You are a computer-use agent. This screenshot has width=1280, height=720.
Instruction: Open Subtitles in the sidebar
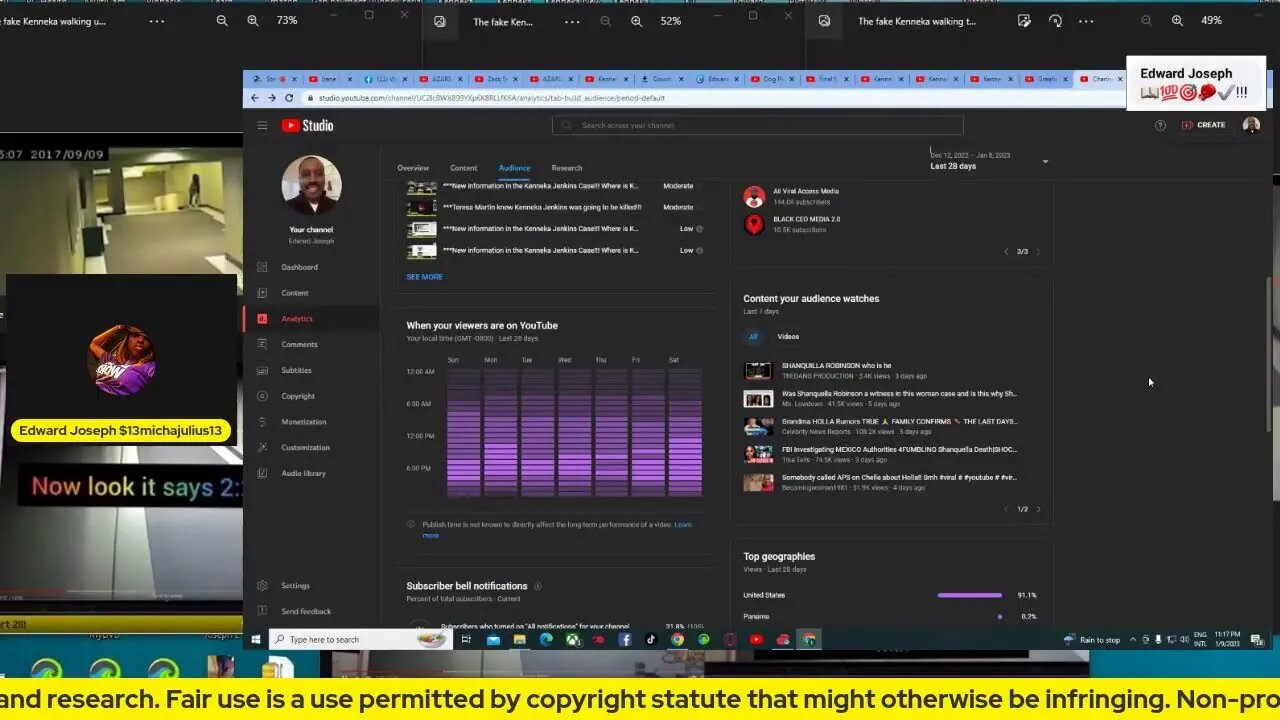(296, 370)
